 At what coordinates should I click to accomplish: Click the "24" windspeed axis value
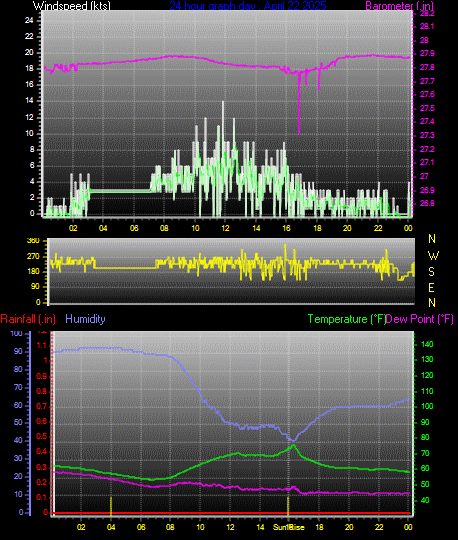click(29, 20)
